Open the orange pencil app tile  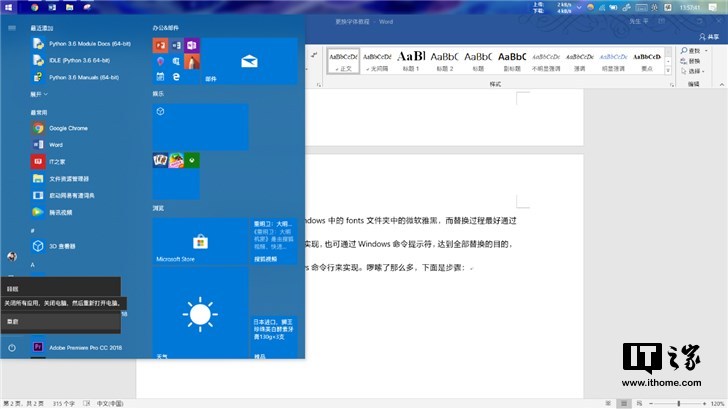192,61
